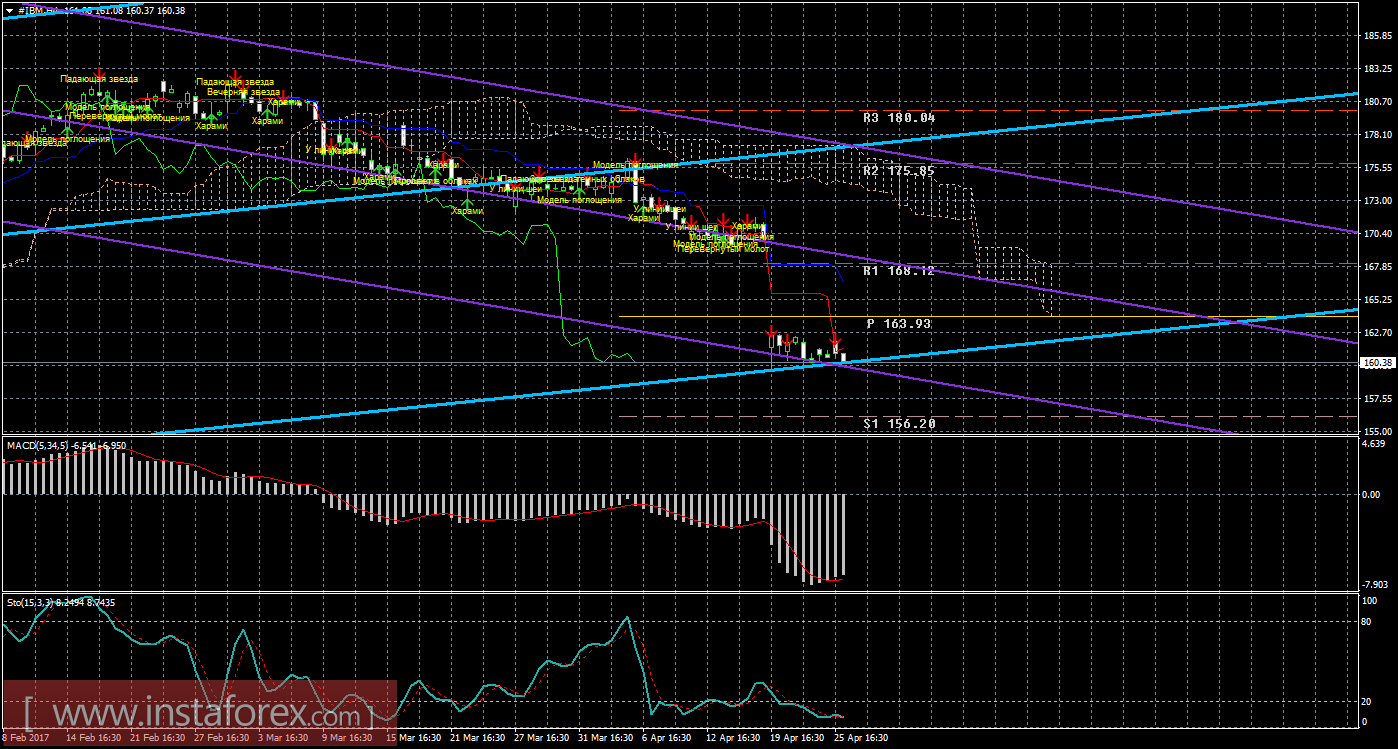Click the 162.70 price axis value
The width and height of the screenshot is (1398, 749).
(1378, 333)
